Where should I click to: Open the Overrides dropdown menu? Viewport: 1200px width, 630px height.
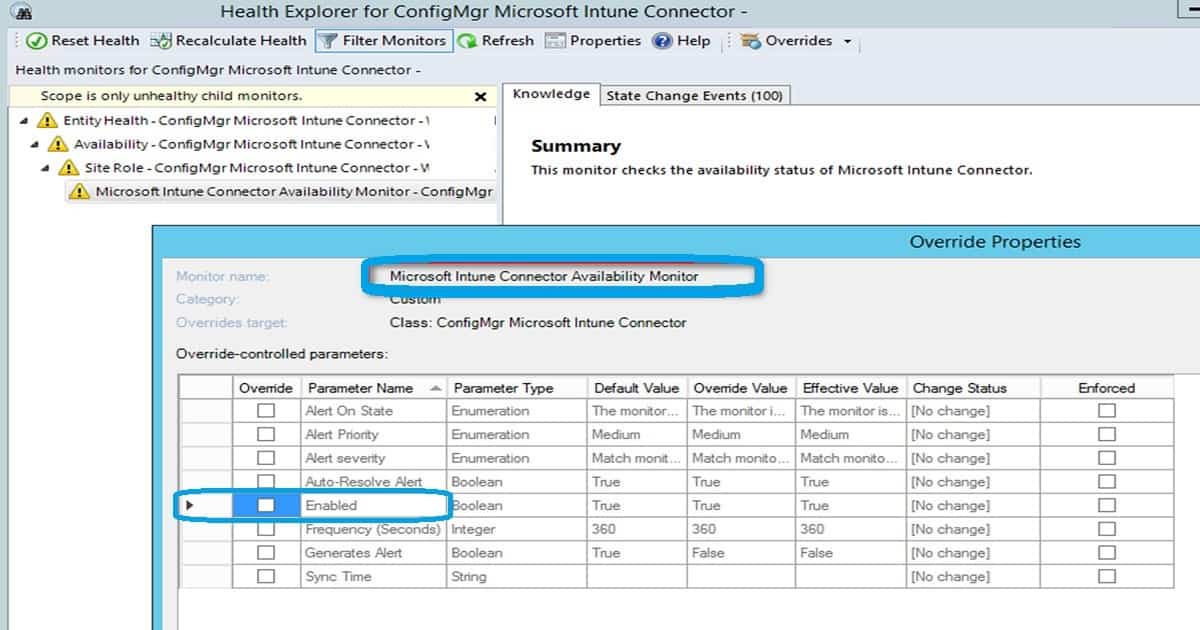click(x=797, y=41)
